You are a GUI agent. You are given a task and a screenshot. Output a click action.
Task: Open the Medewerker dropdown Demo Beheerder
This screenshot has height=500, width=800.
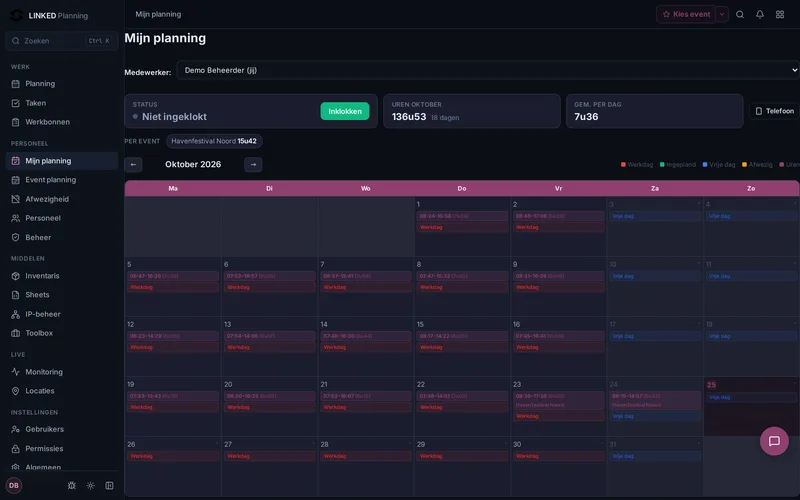tap(488, 70)
